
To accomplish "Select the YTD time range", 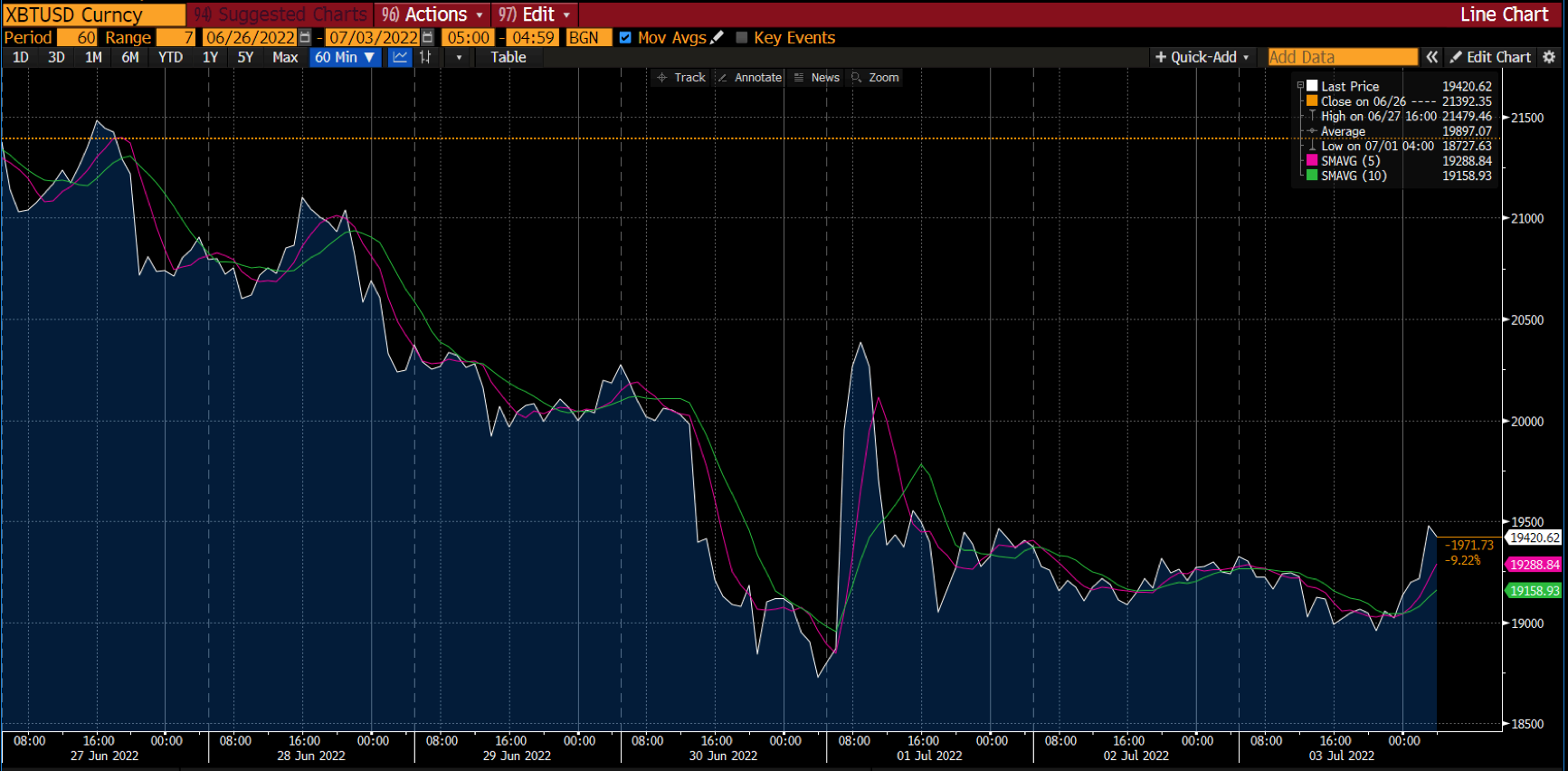I will tap(170, 57).
